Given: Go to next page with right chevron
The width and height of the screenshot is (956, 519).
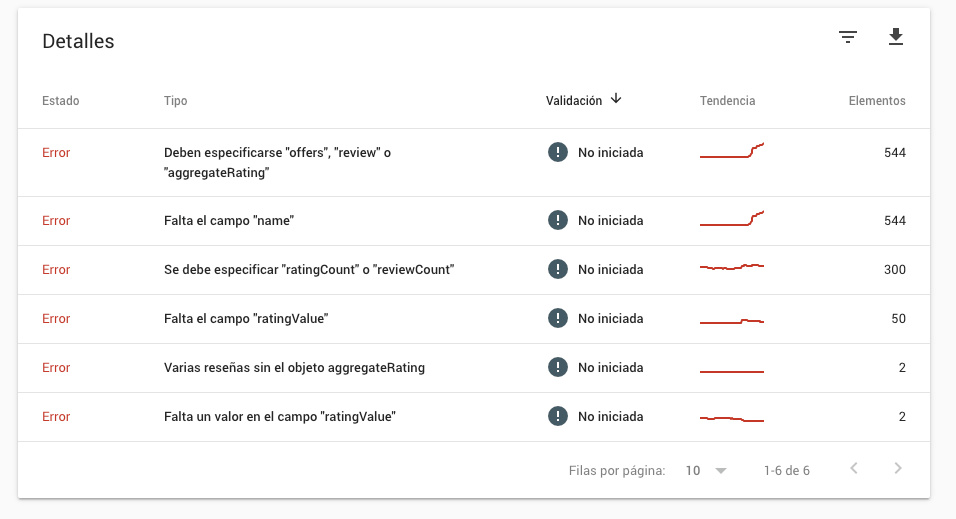Looking at the screenshot, I should coord(897,468).
